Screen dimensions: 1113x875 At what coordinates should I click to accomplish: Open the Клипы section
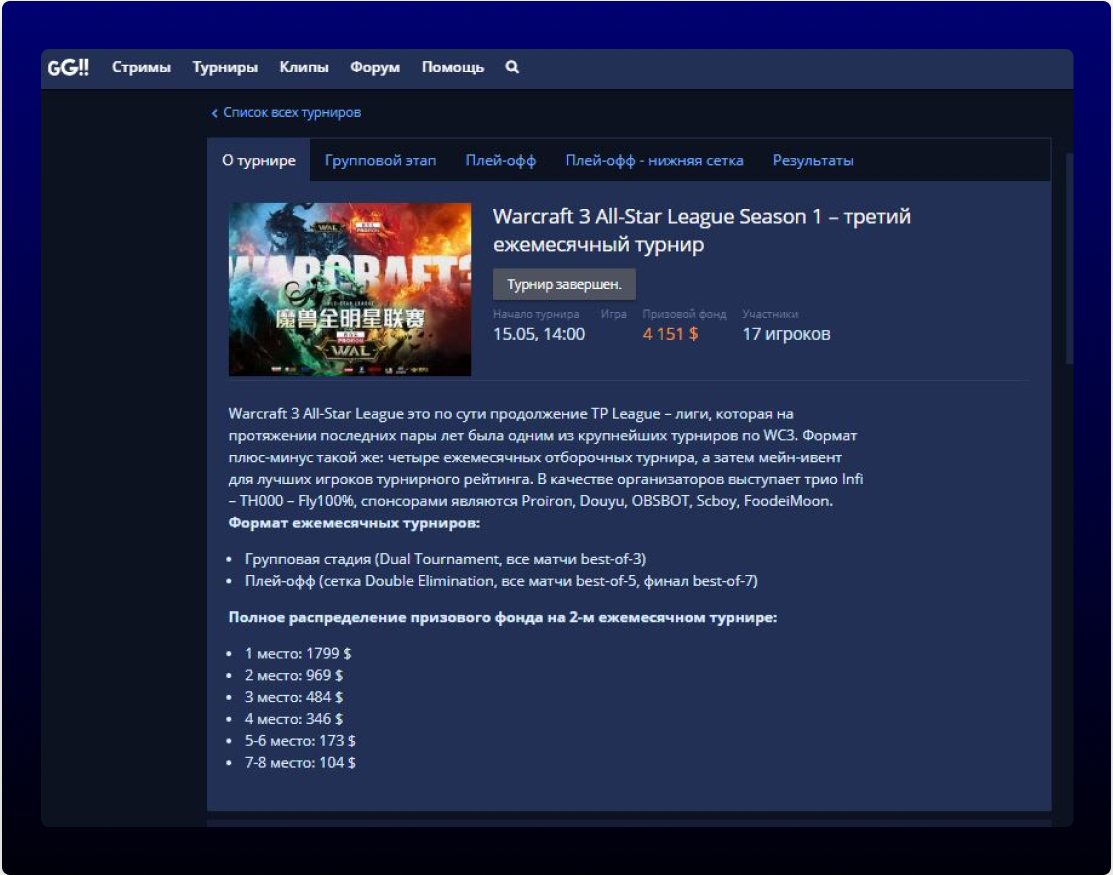tap(303, 68)
